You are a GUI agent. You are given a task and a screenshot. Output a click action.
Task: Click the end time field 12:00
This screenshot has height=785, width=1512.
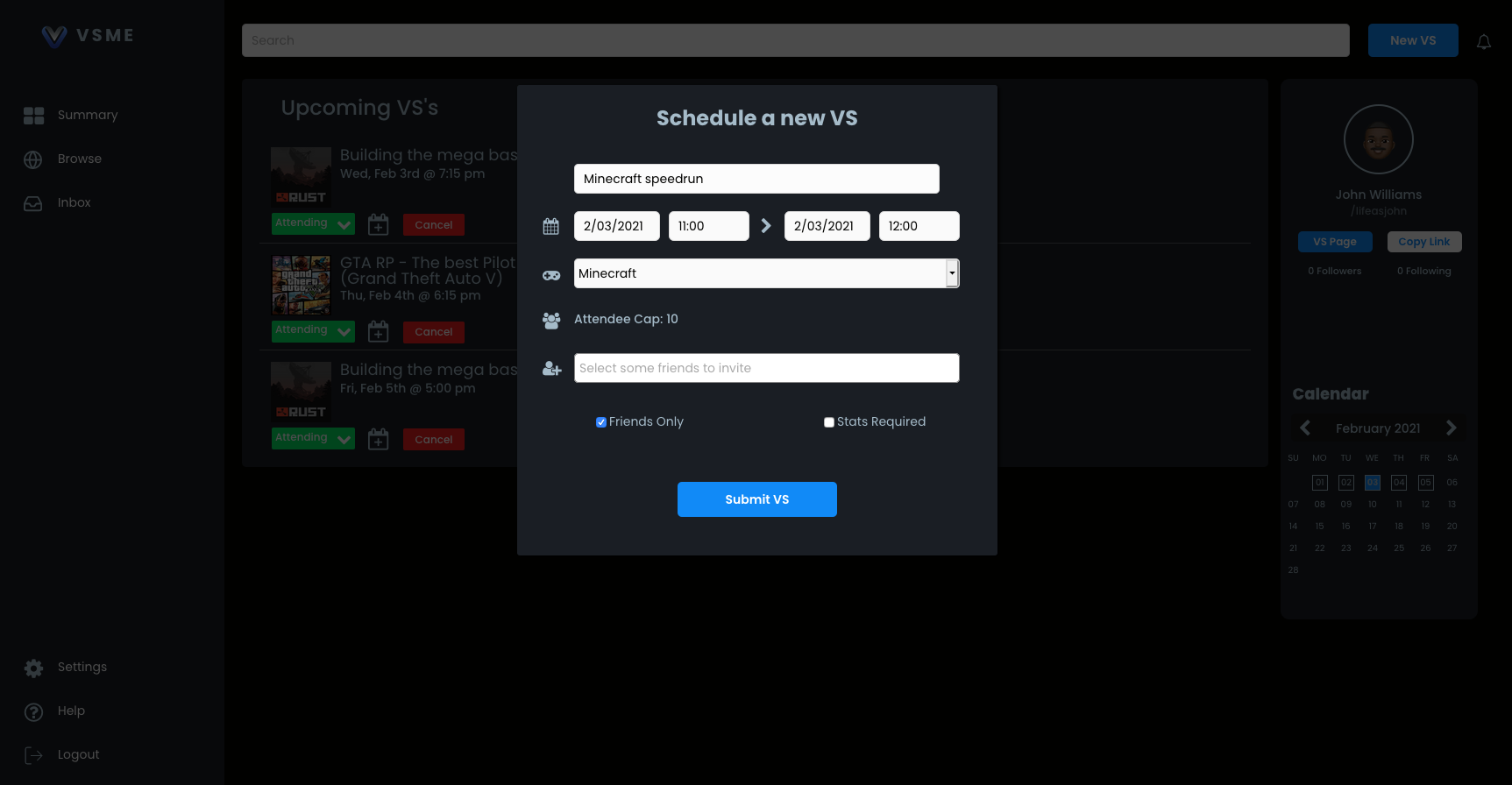(x=919, y=226)
